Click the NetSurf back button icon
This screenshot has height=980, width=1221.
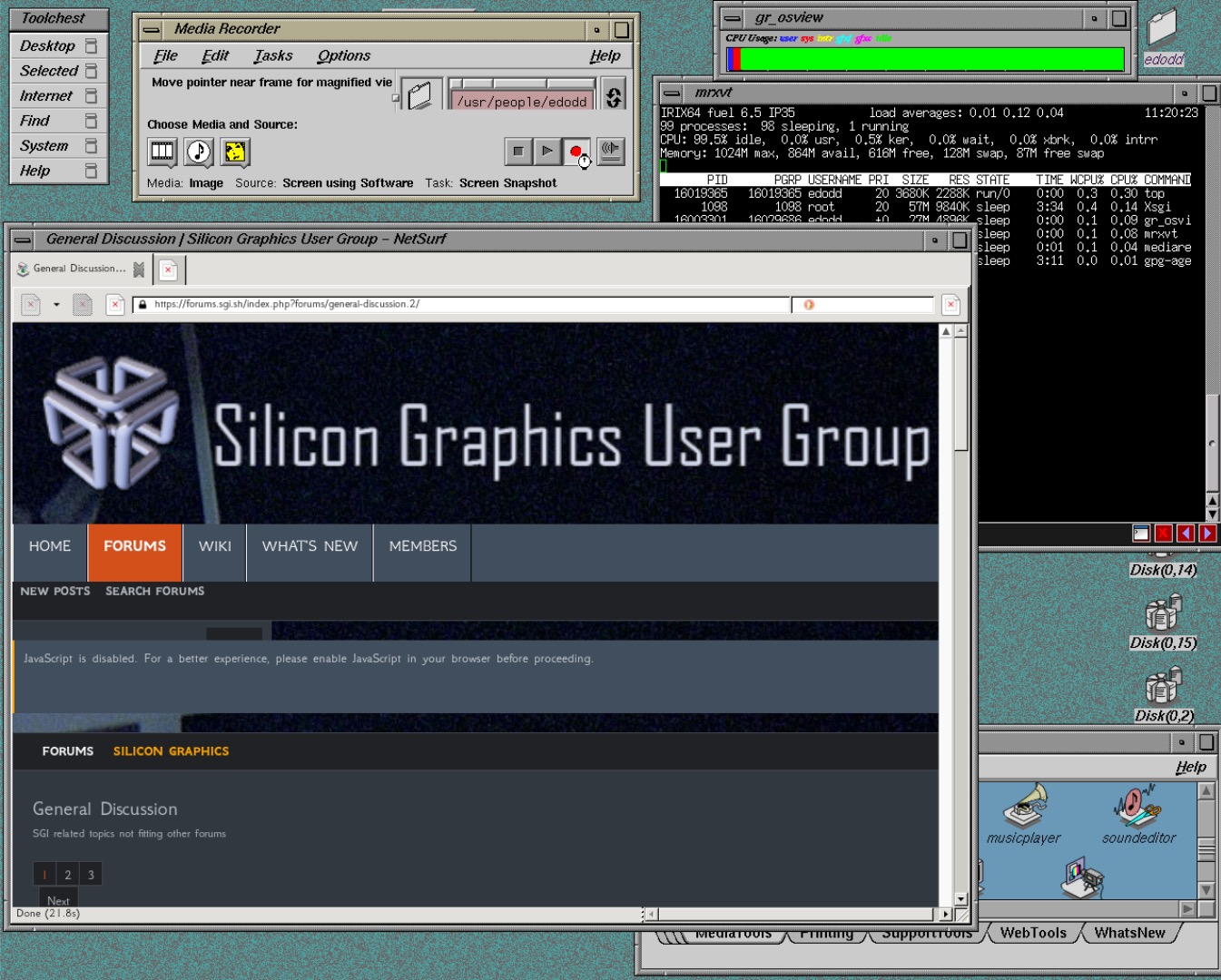point(31,305)
